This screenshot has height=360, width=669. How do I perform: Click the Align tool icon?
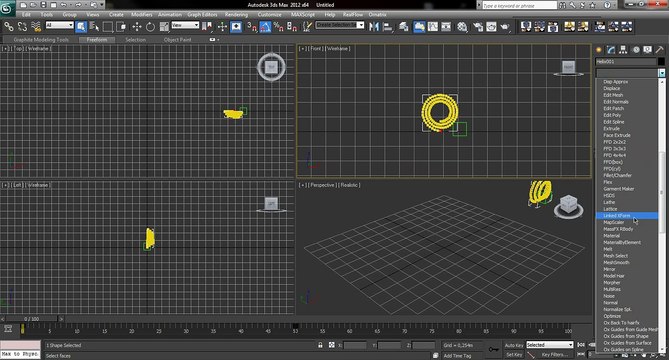[388, 27]
